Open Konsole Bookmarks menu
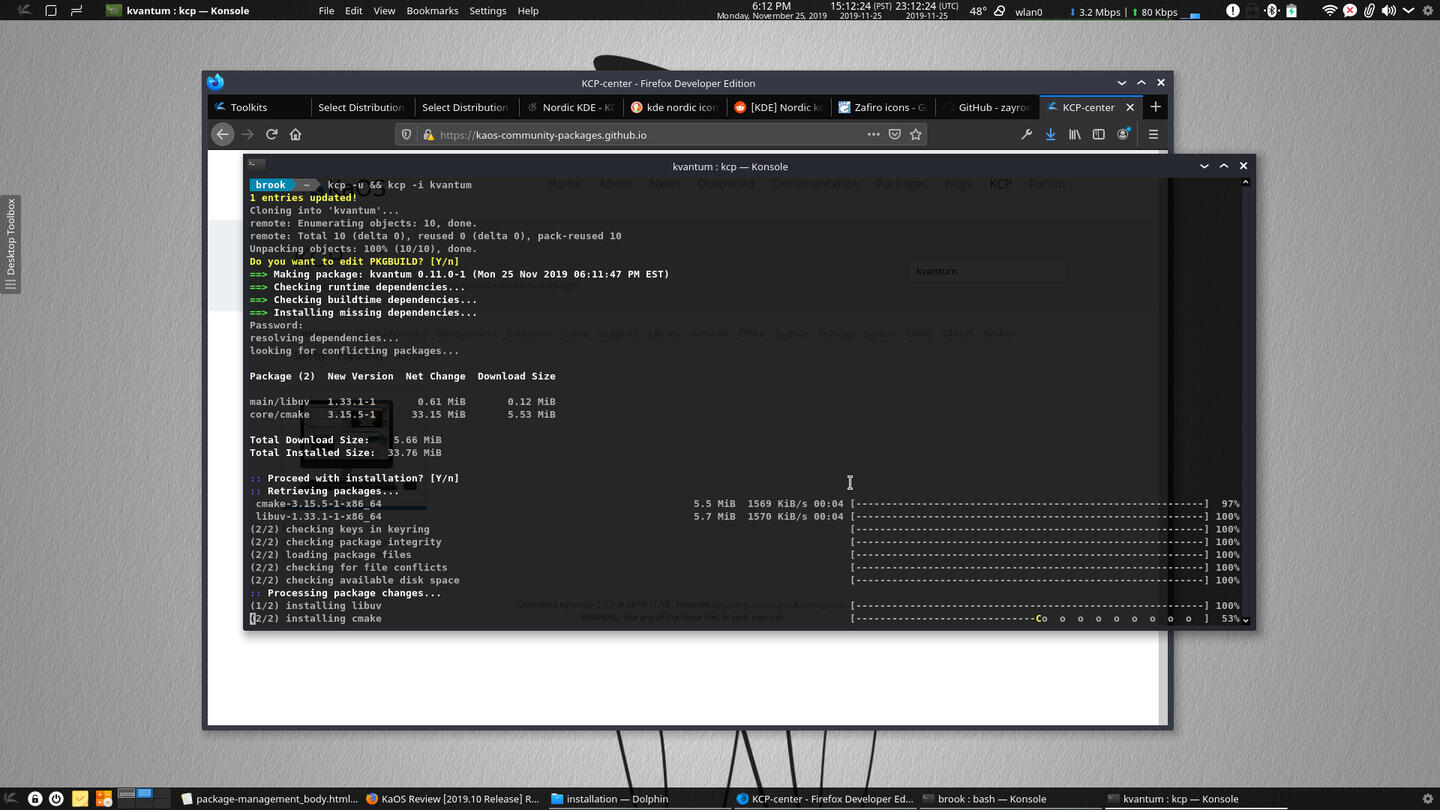1440x810 pixels. [432, 11]
